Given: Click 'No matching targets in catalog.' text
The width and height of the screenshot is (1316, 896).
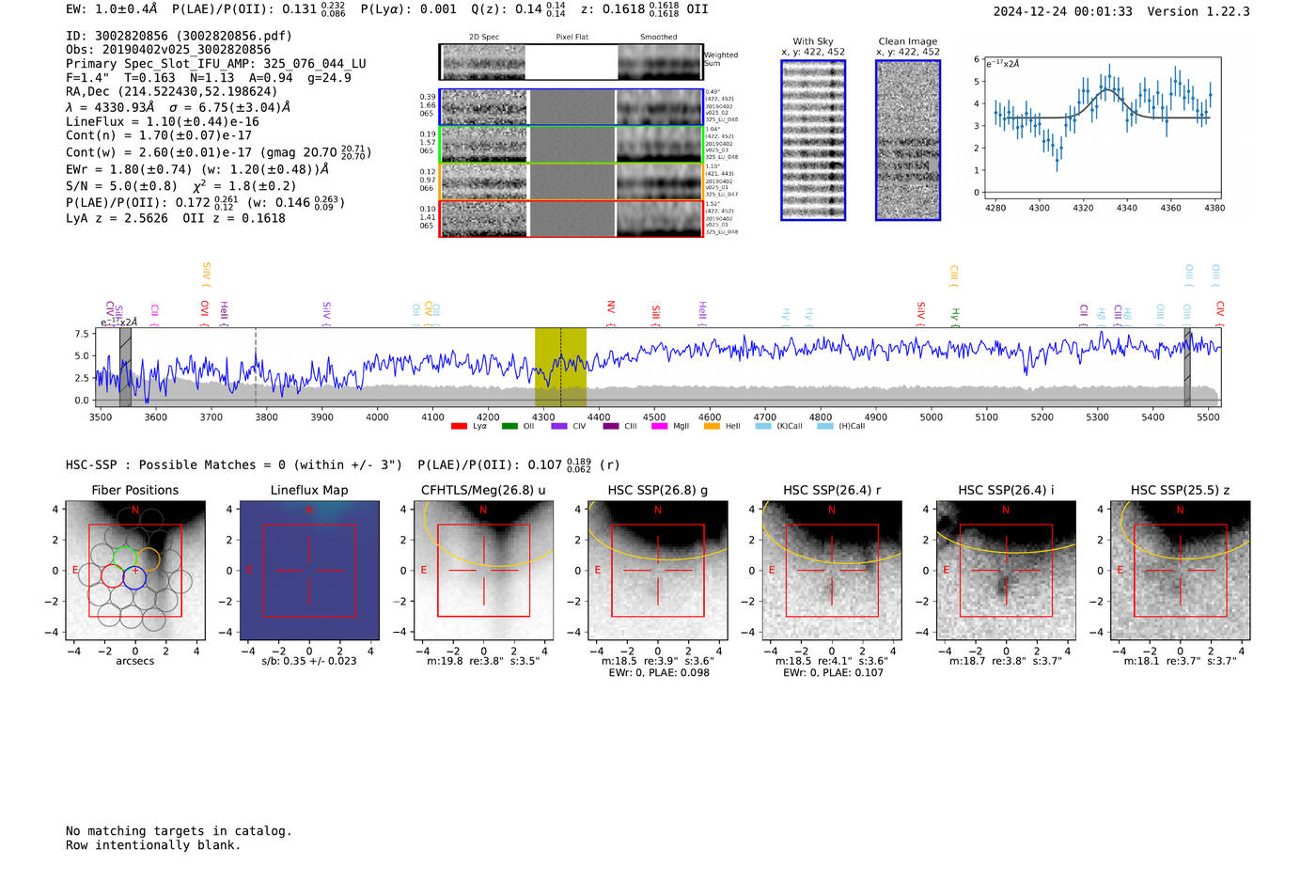Looking at the screenshot, I should [179, 831].
